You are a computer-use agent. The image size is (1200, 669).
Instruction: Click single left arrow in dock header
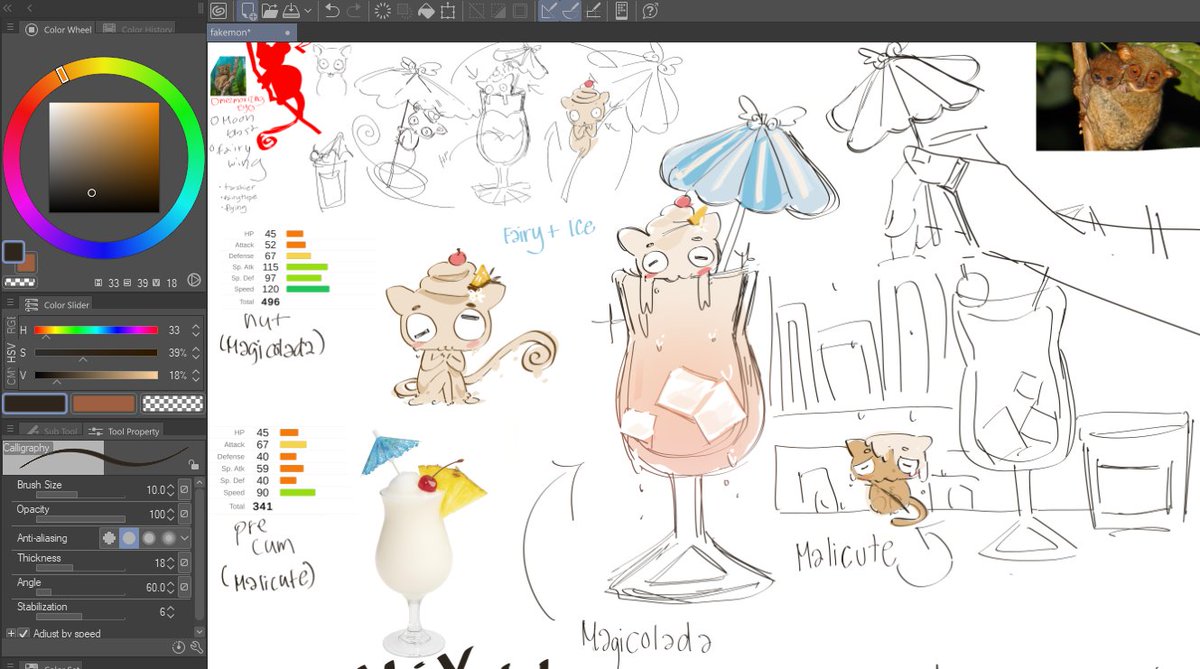click(x=29, y=7)
